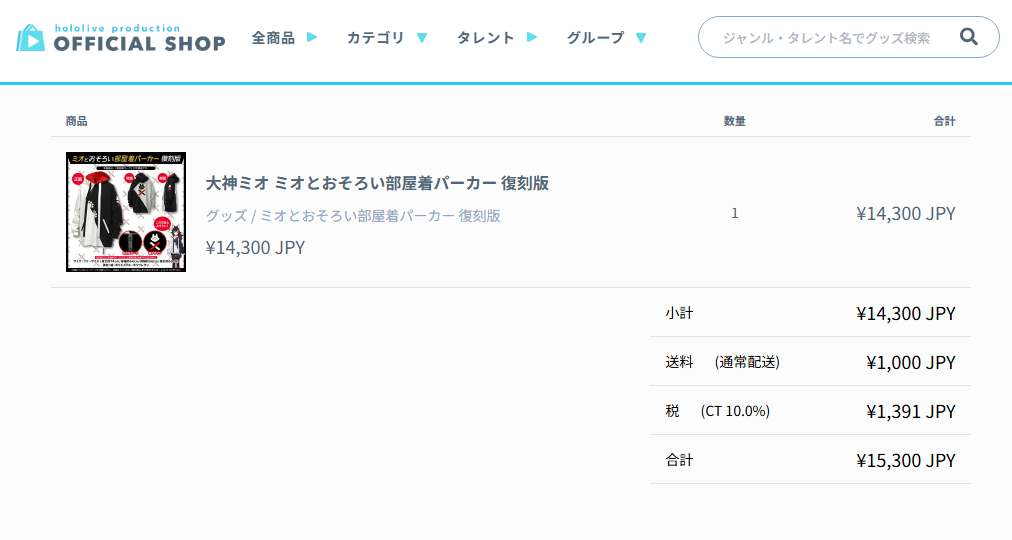
Task: Click the 送料 (通常配送) shipping row label
Action: click(722, 362)
